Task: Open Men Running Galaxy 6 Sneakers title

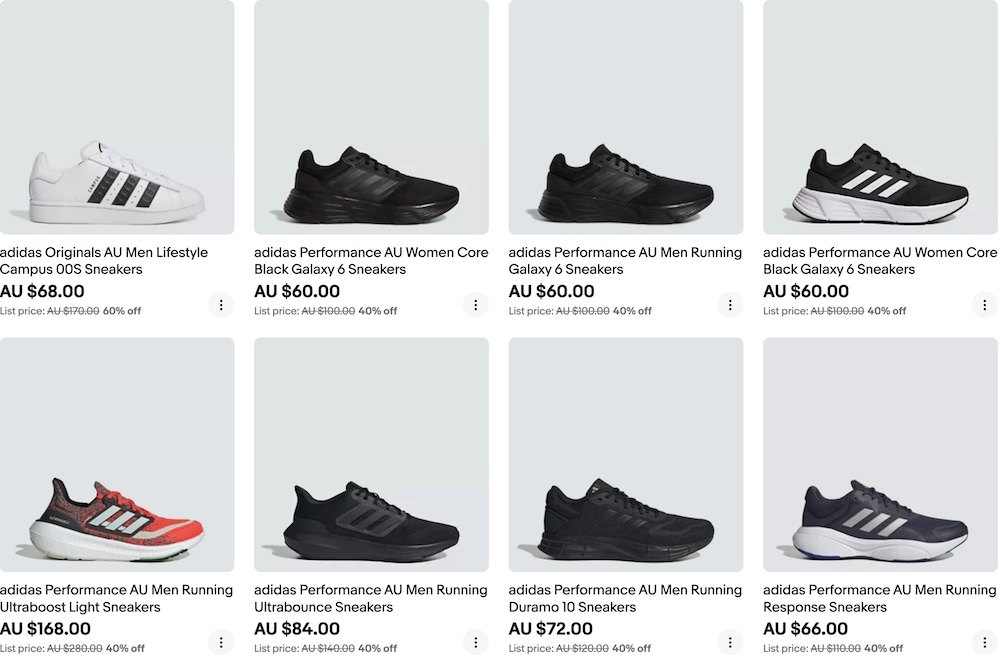Action: click(x=625, y=261)
